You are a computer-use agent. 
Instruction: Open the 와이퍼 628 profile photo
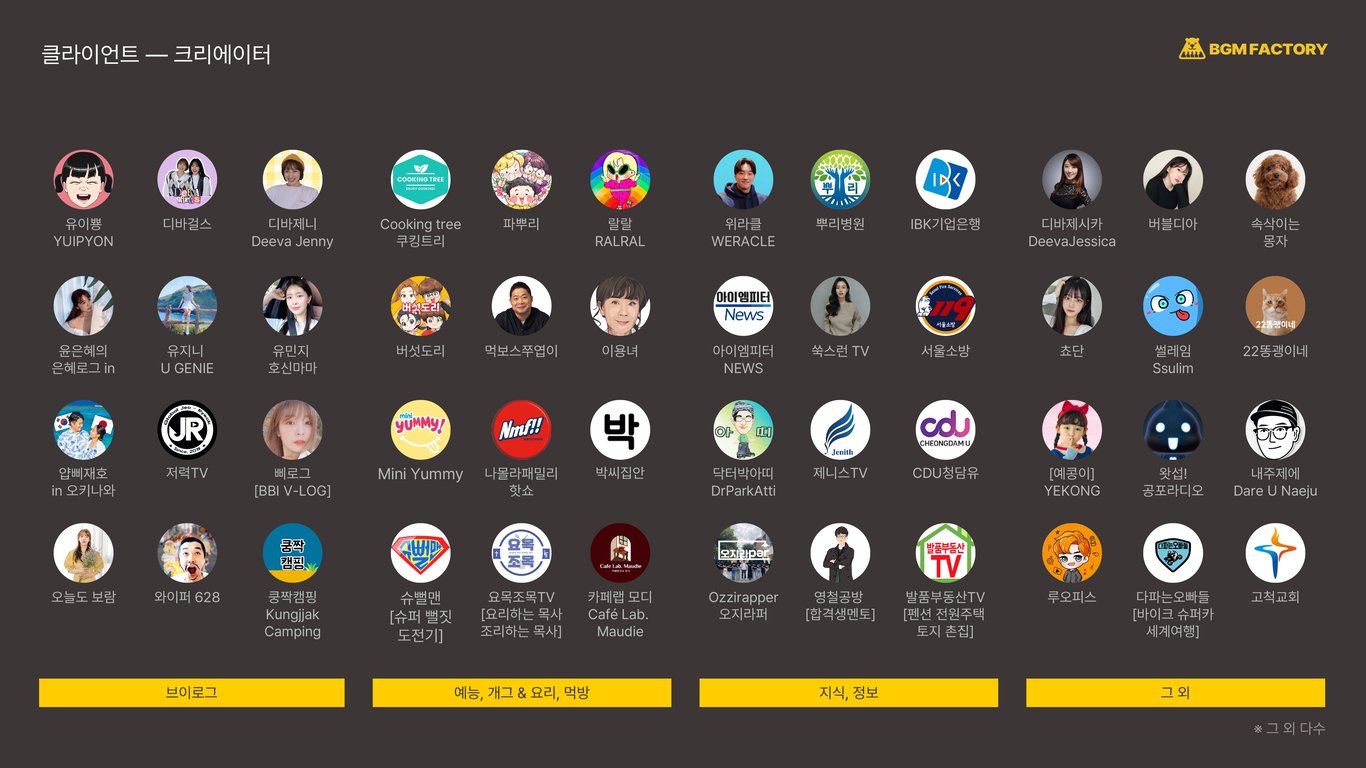(187, 553)
